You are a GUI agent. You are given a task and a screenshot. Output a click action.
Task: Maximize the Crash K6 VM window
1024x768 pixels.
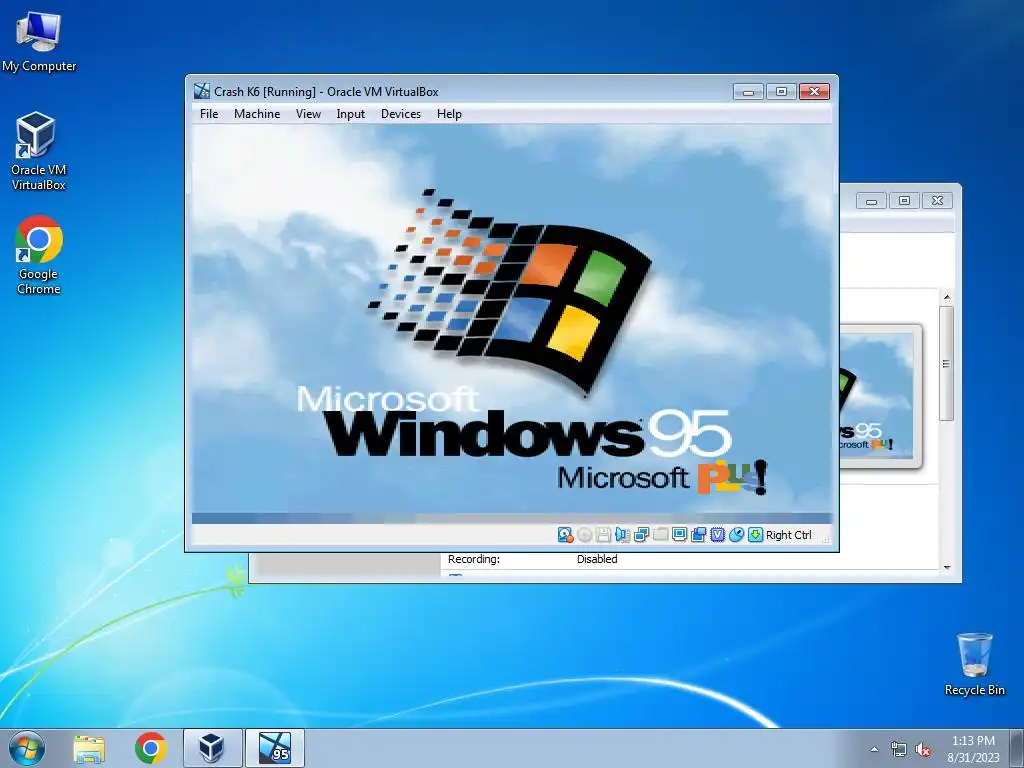coord(781,91)
